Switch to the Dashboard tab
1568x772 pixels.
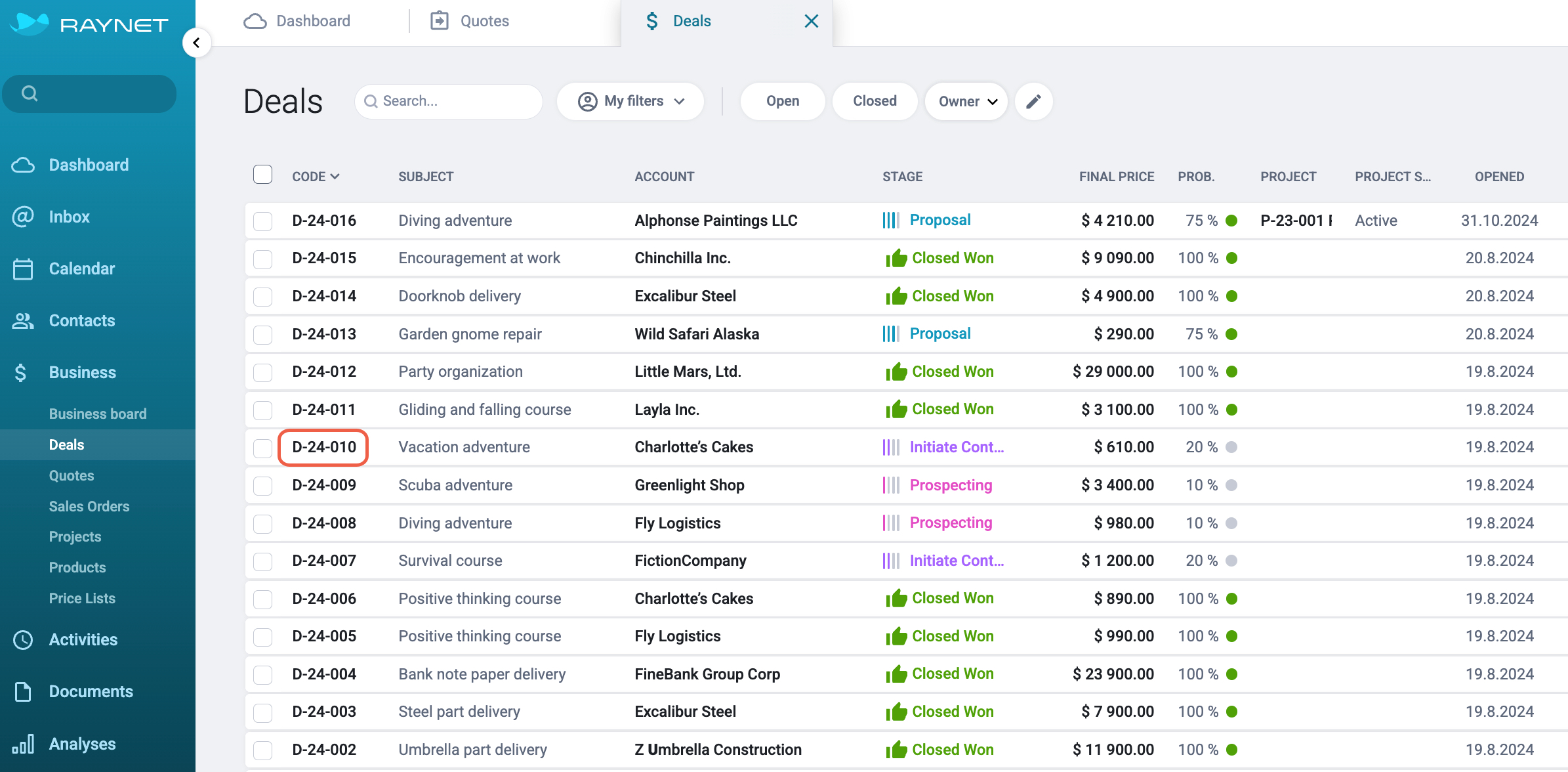(x=297, y=21)
